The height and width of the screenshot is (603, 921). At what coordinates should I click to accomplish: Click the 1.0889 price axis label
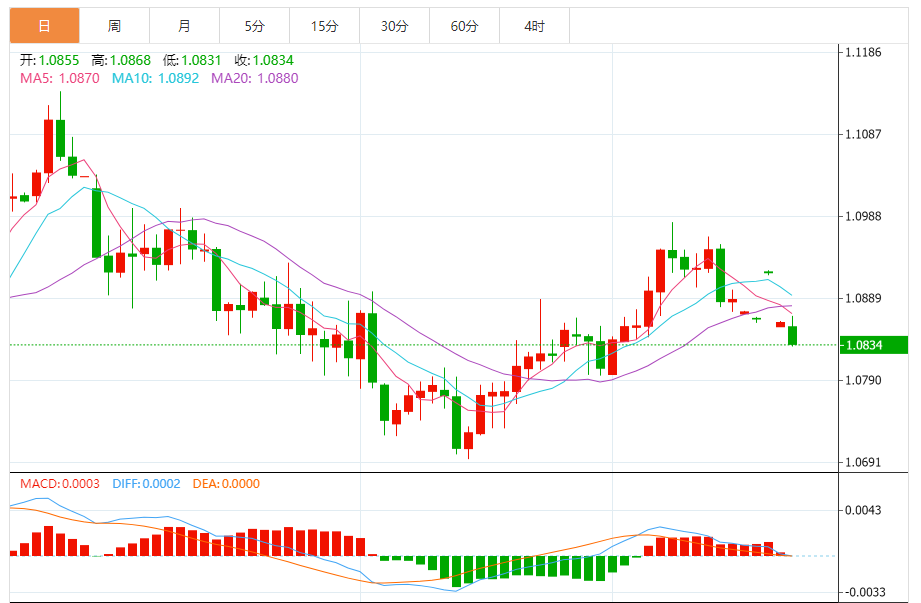click(863, 298)
